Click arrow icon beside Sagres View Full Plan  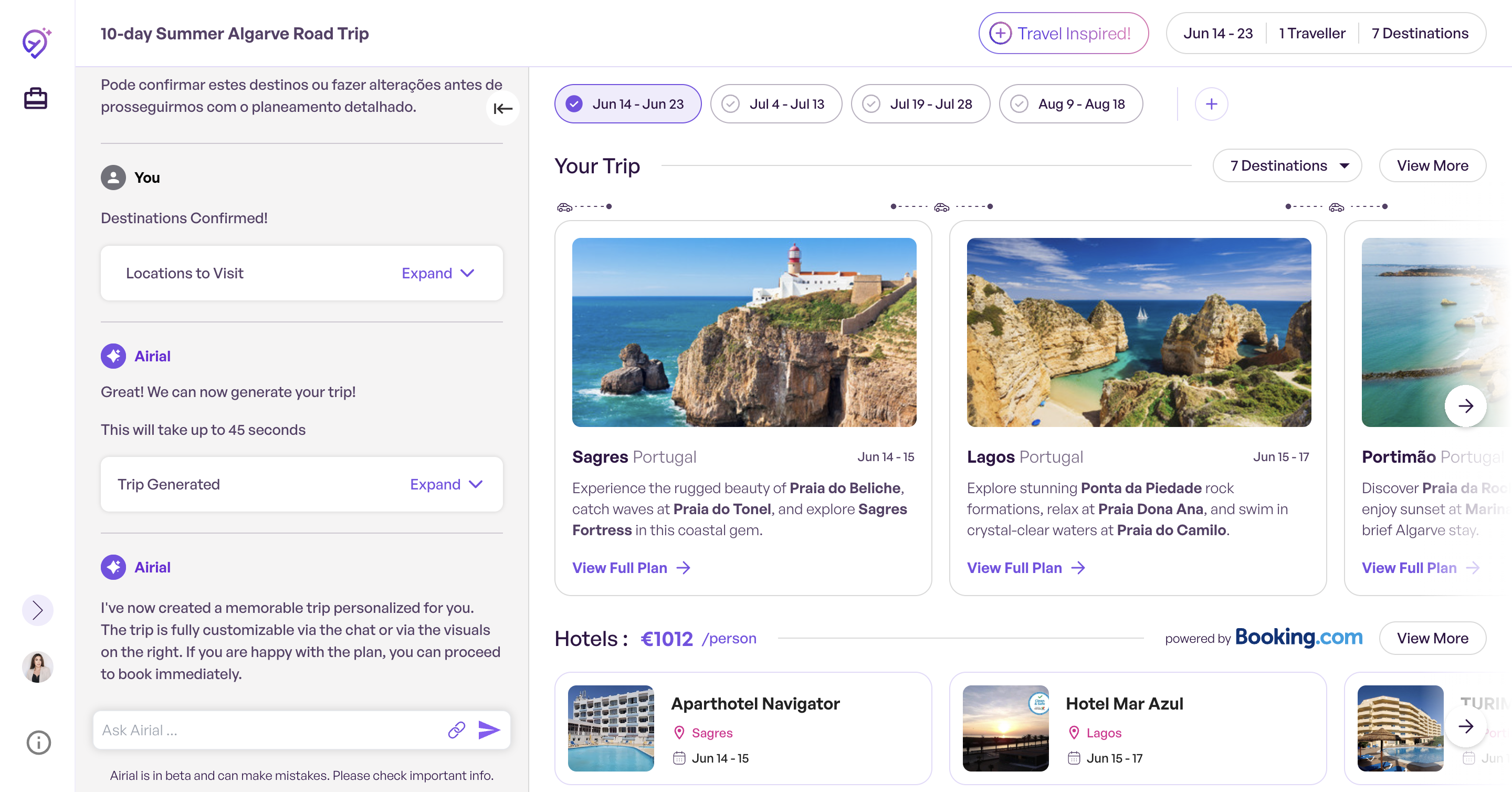[x=683, y=568]
